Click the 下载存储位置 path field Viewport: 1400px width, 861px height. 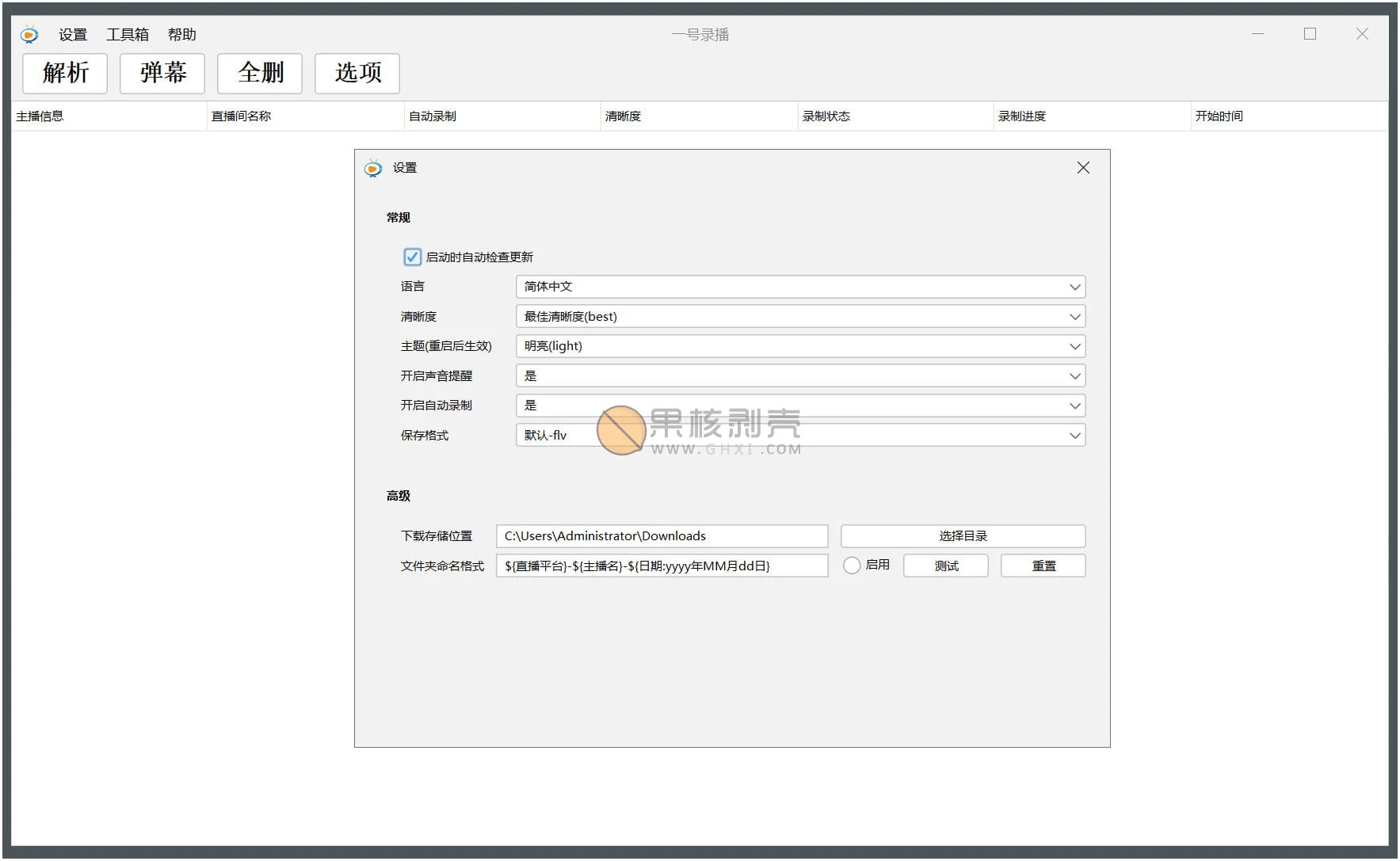click(x=662, y=536)
